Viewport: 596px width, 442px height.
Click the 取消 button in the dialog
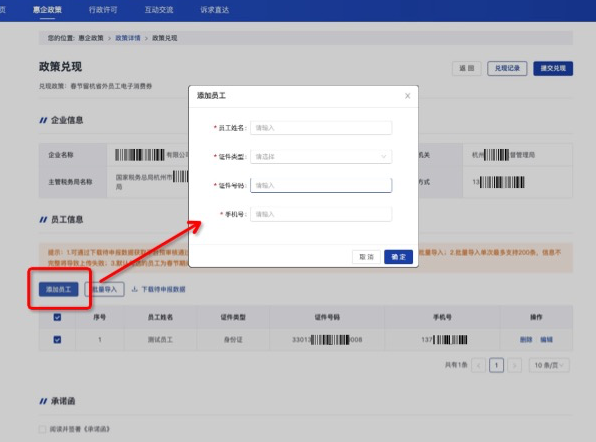pyautogui.click(x=366, y=257)
